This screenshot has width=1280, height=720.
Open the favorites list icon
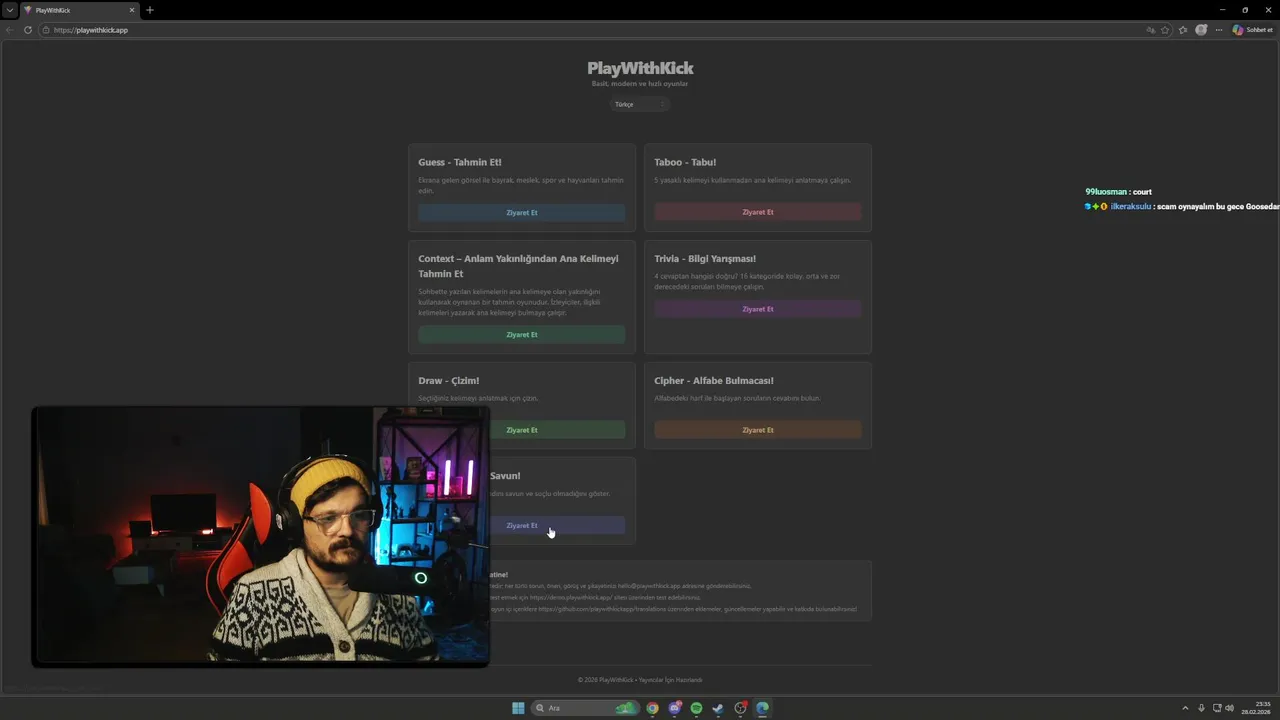point(1183,30)
